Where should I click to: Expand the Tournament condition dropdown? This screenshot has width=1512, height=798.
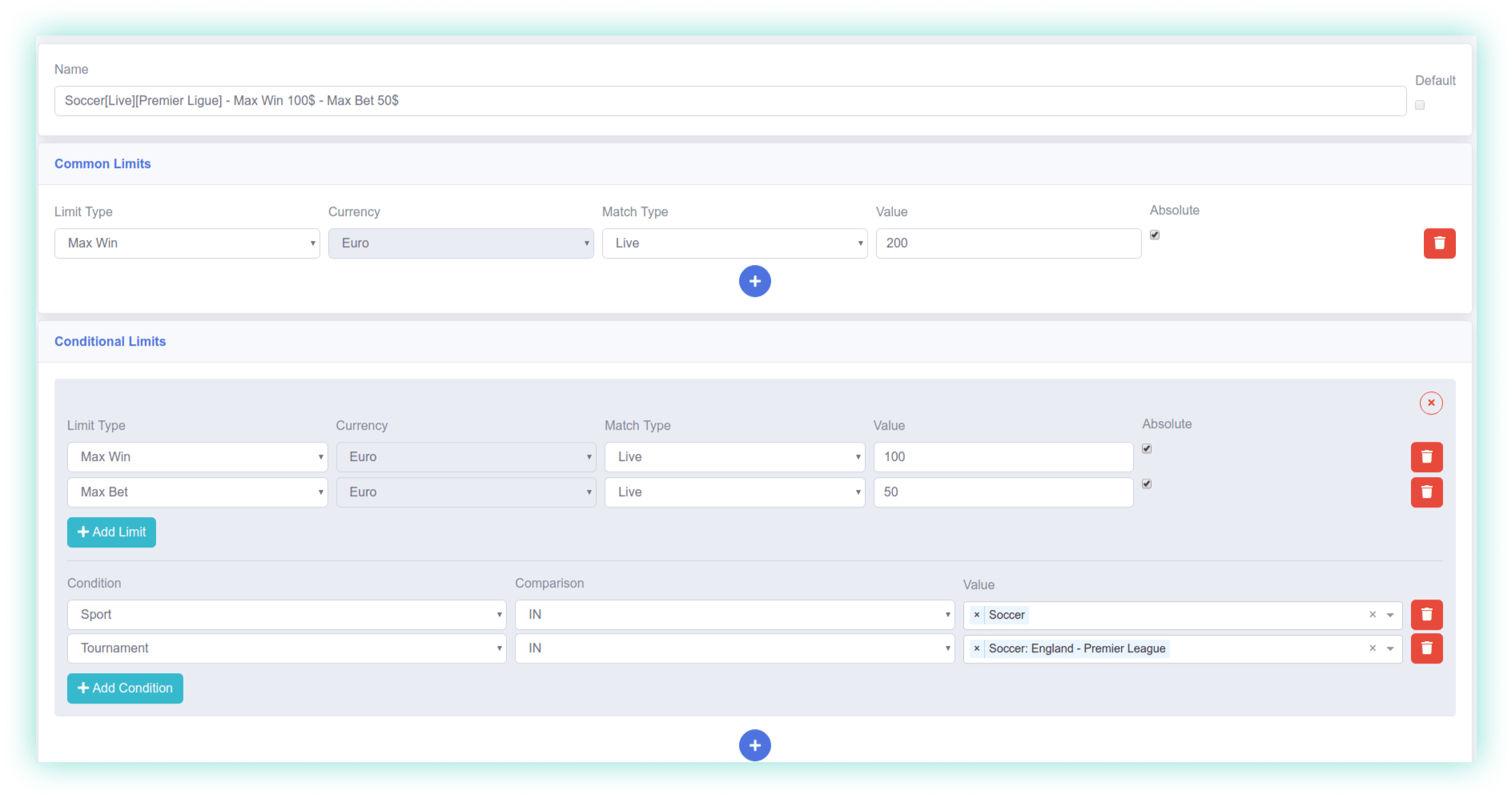287,648
